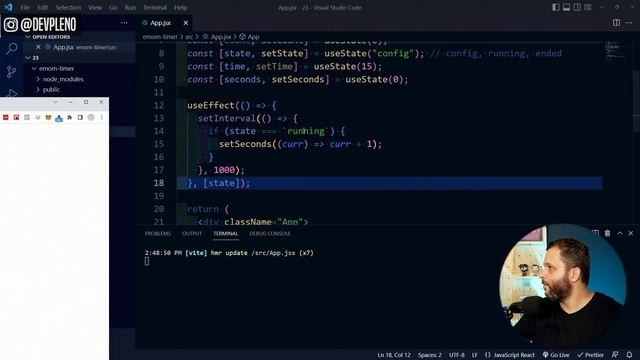640x360 pixels.
Task: Kill the terminal with the trash icon
Action: (x=607, y=233)
